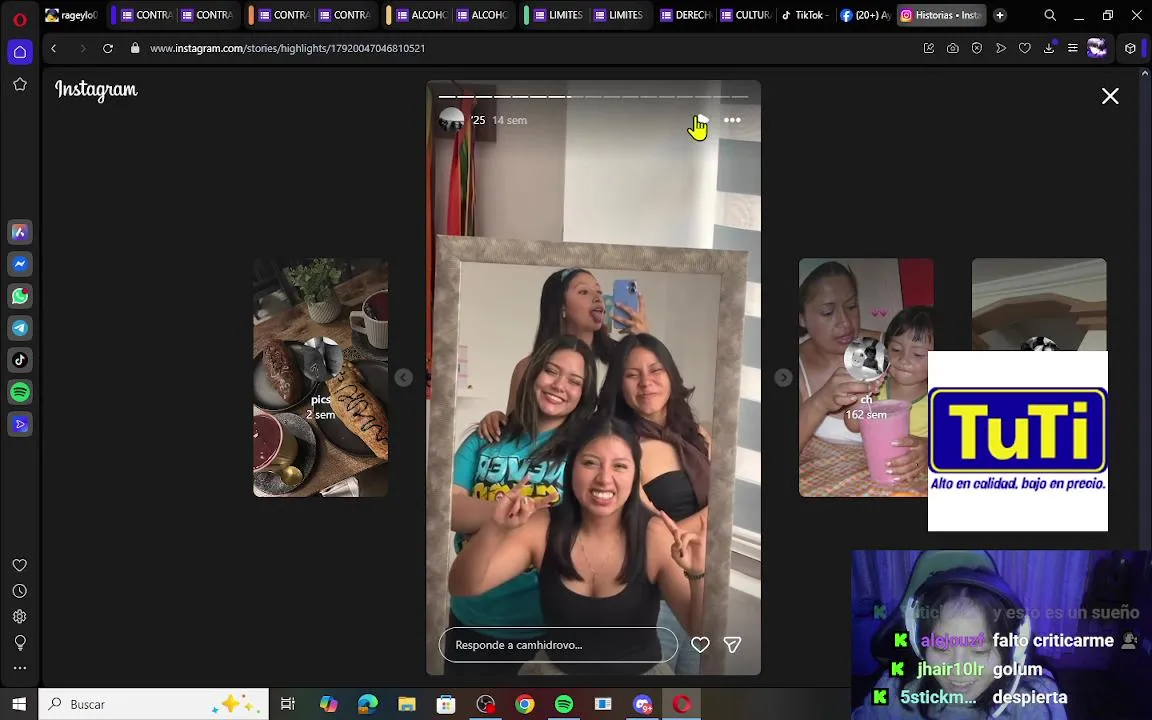Open Discord from the taskbar

[x=643, y=704]
